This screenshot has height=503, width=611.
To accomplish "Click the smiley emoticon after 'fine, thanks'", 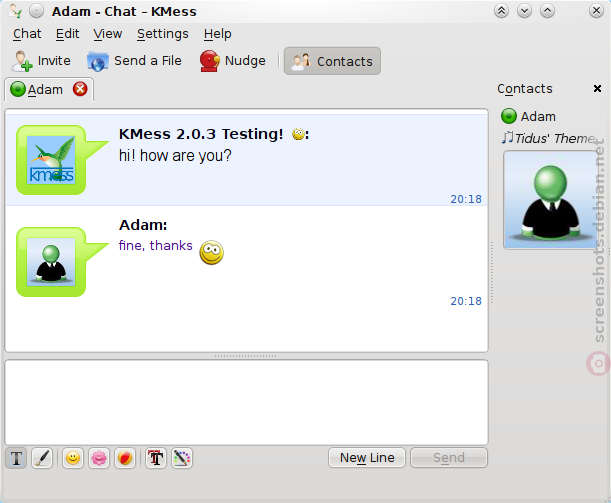I will click(212, 252).
